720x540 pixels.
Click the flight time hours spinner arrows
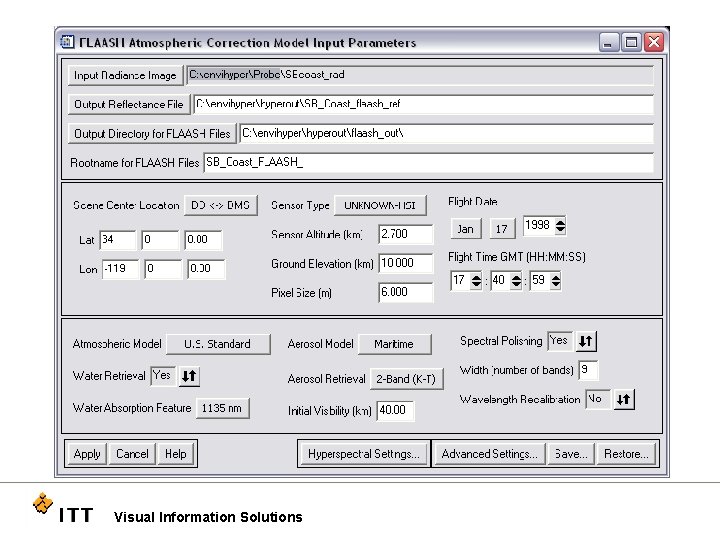coord(476,281)
